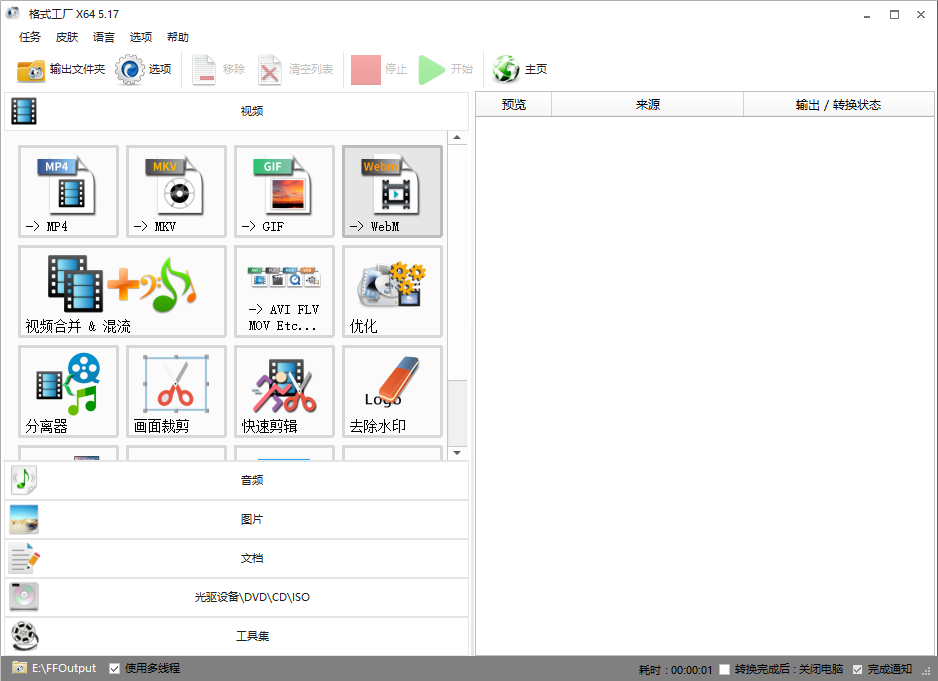Click the WebM conversion icon

click(392, 191)
